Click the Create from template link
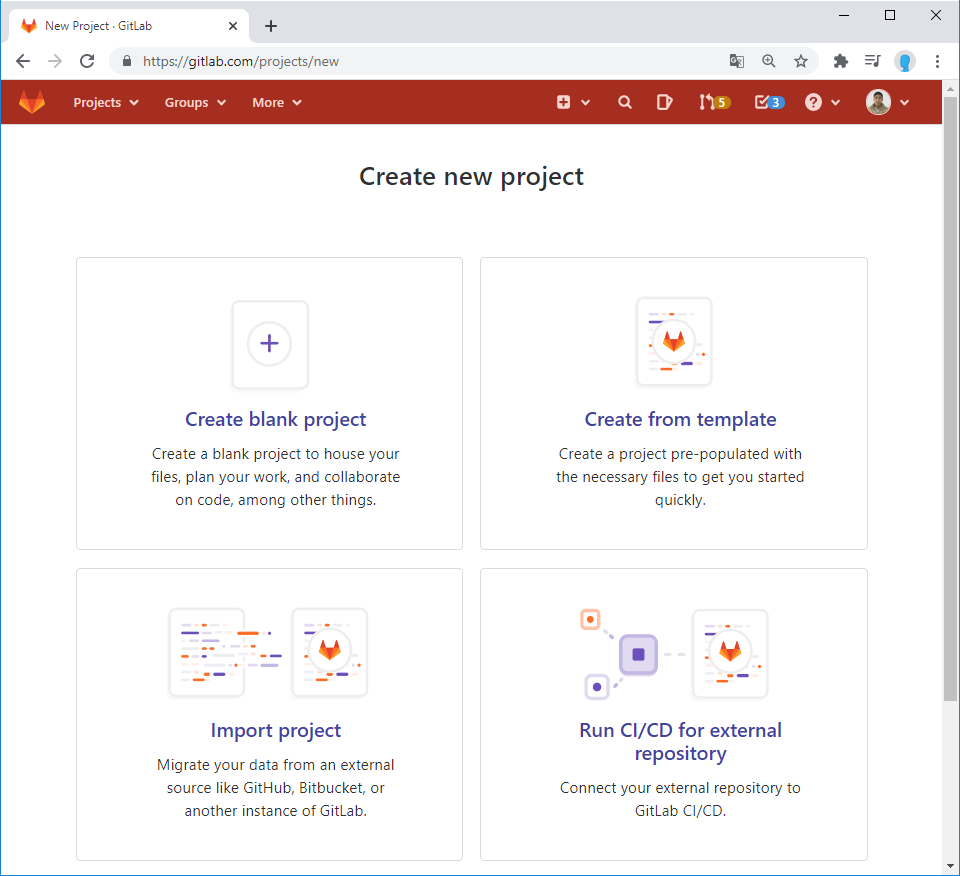Screen dimensions: 960x876 pyautogui.click(x=680, y=419)
